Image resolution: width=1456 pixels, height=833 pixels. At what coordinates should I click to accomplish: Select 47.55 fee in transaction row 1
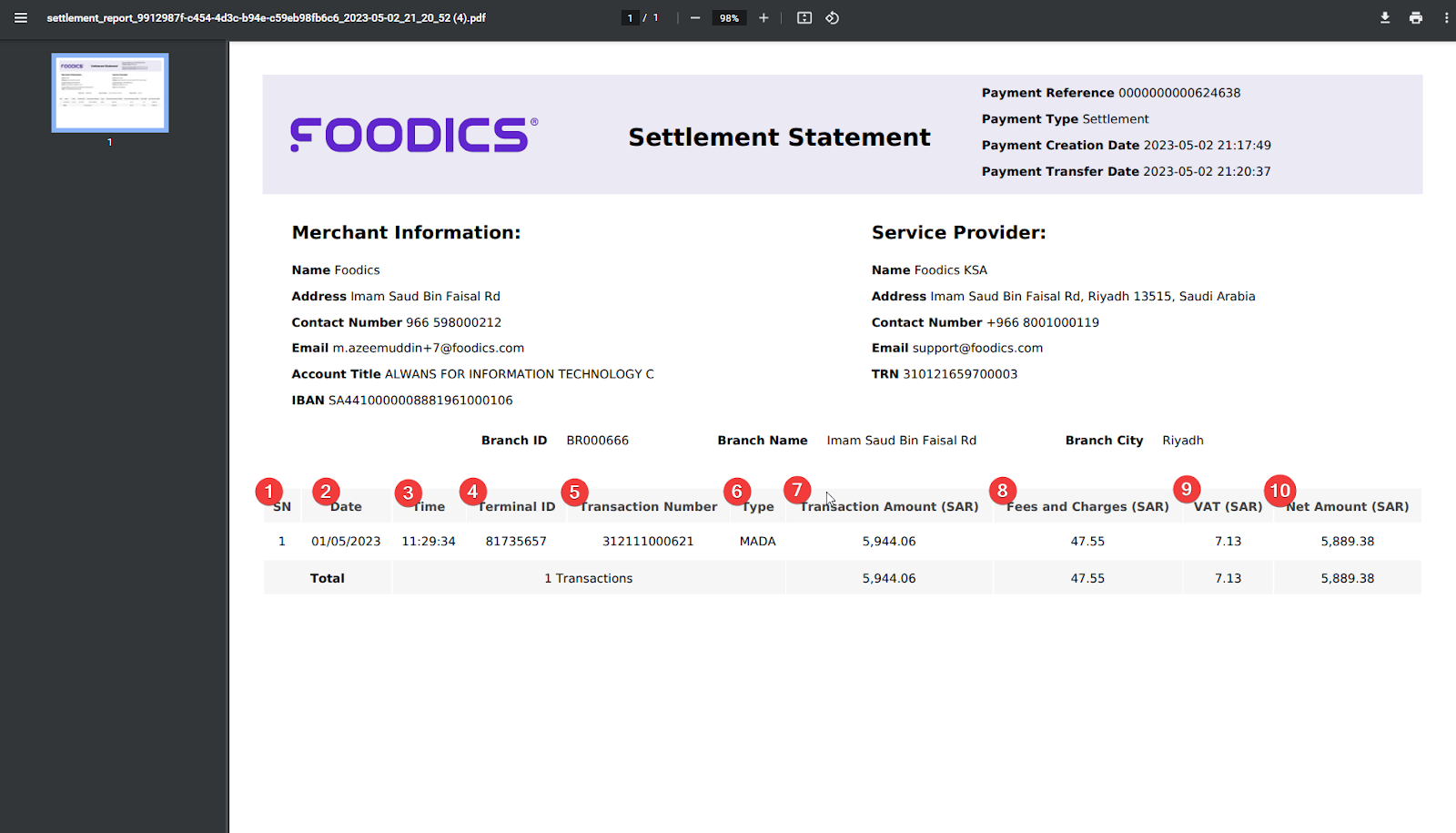(x=1087, y=542)
